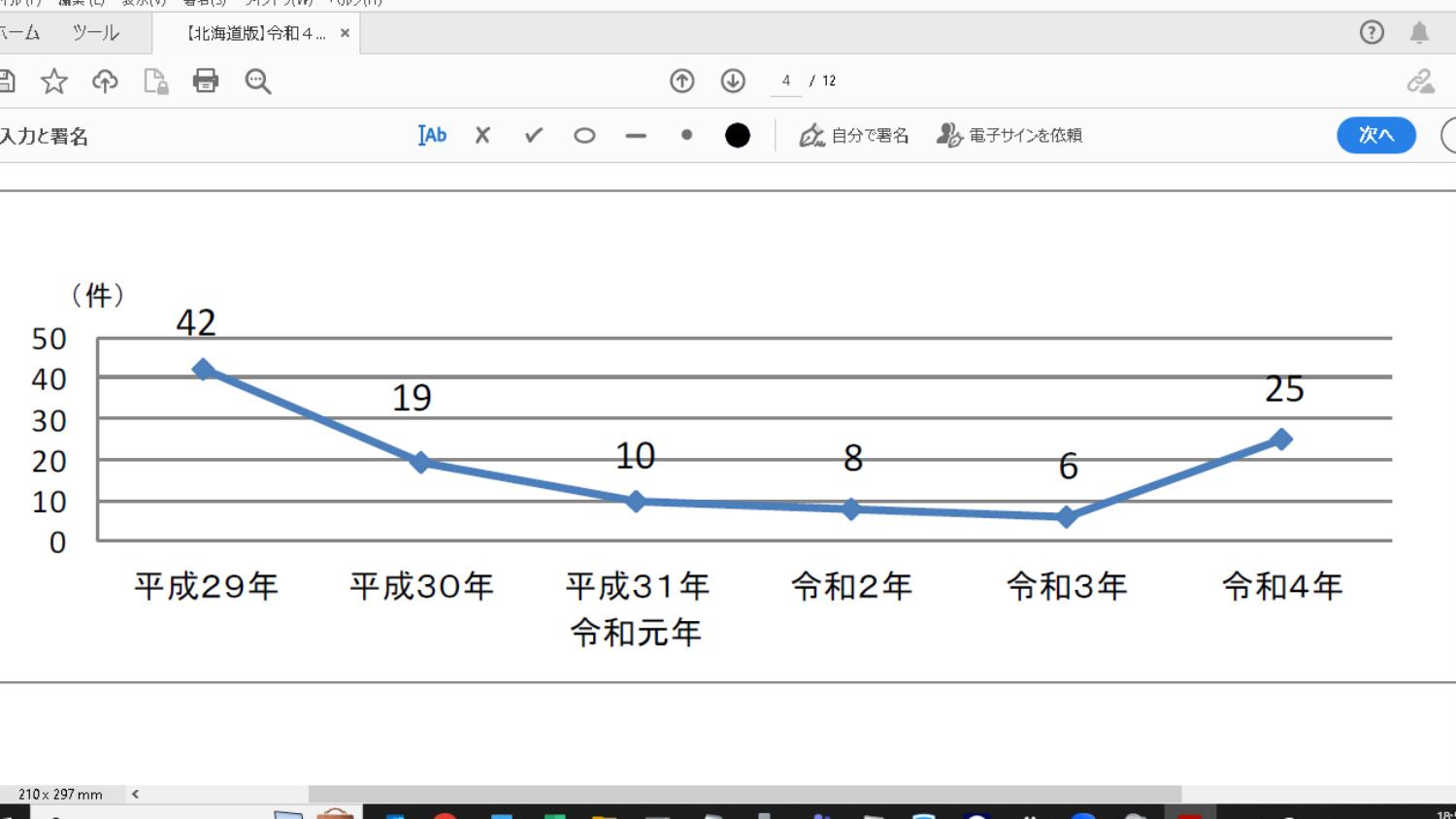Click the page number field showing 4

click(x=785, y=82)
